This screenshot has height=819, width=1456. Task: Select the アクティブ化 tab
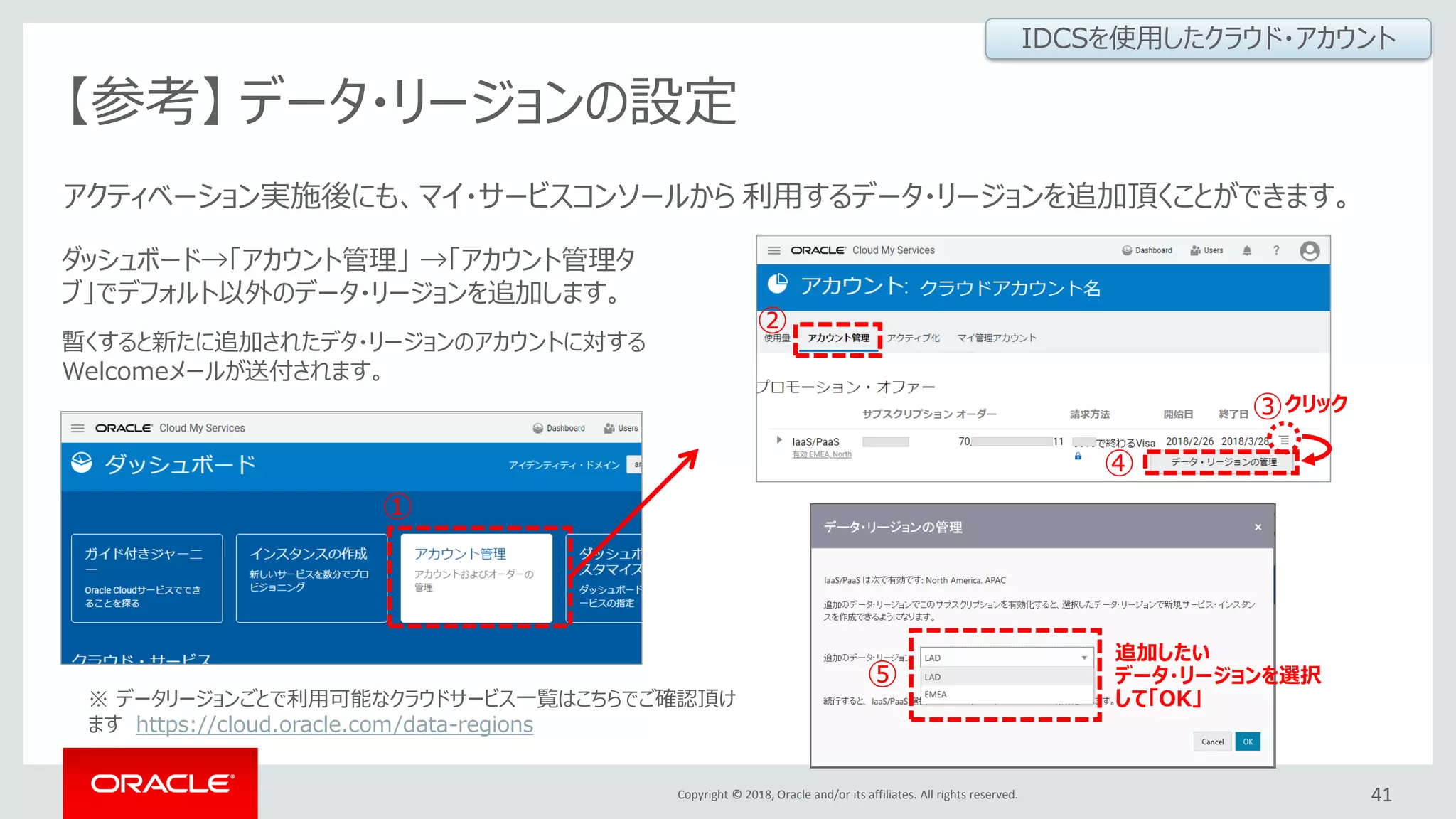pos(913,338)
